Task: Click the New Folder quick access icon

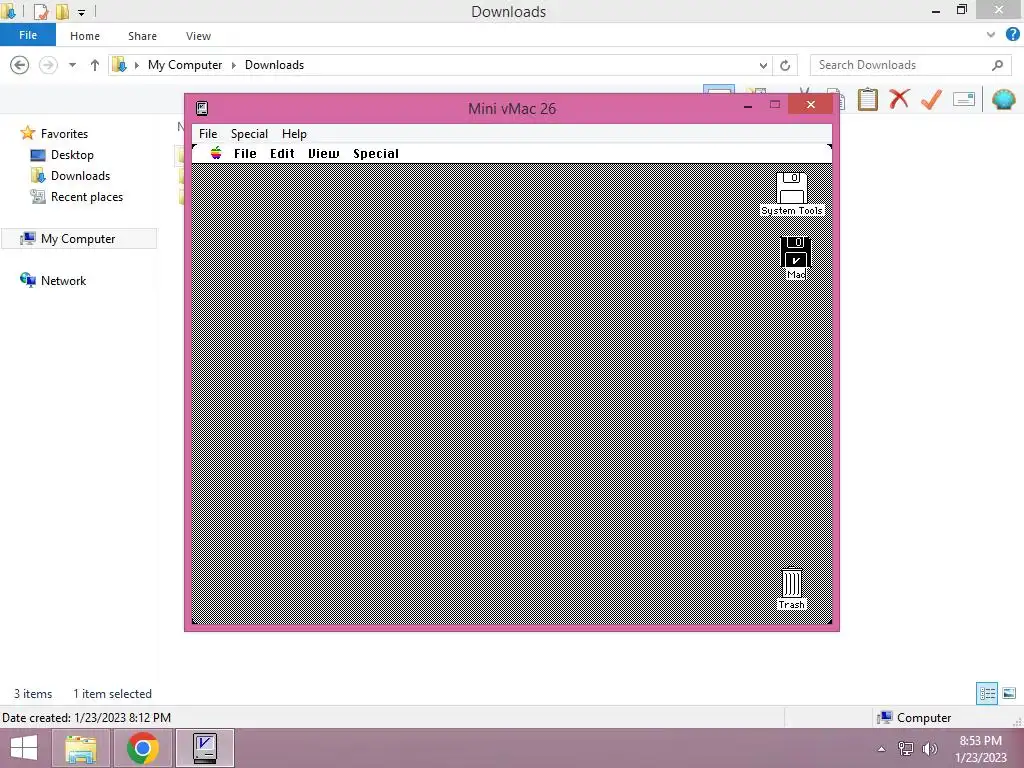Action: click(62, 11)
